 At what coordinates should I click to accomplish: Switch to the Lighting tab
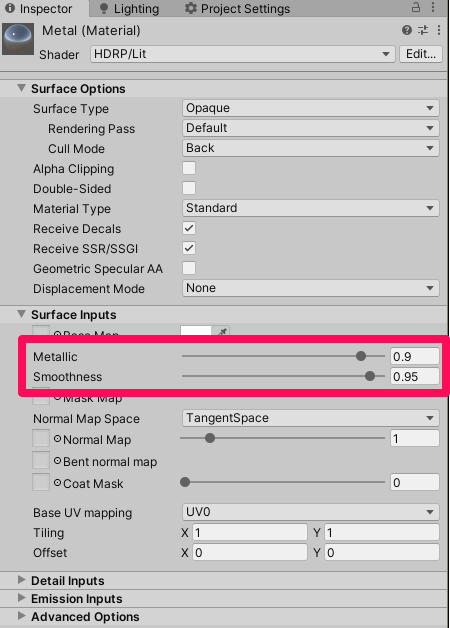(129, 8)
